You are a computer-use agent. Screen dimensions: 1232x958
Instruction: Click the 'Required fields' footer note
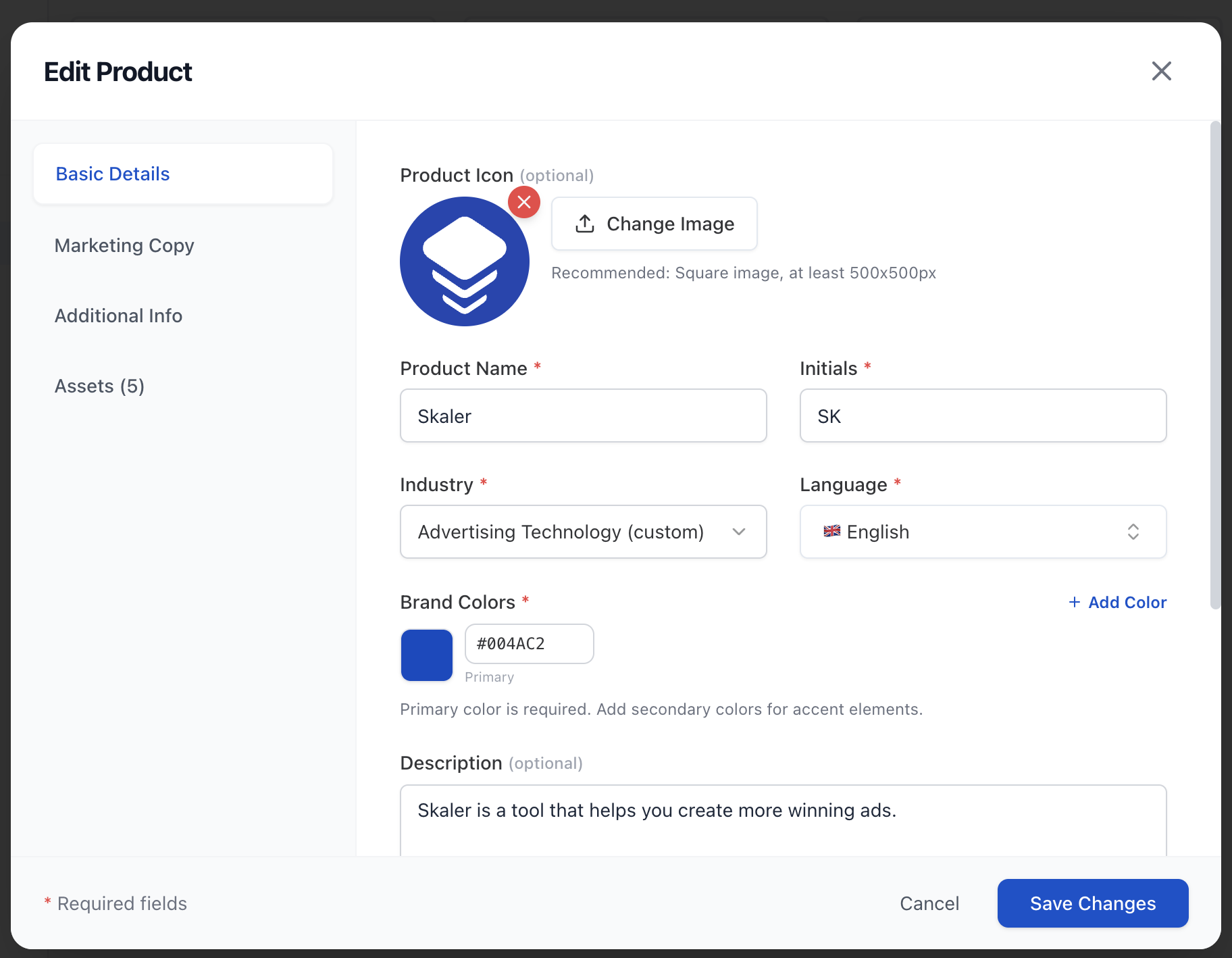point(115,903)
